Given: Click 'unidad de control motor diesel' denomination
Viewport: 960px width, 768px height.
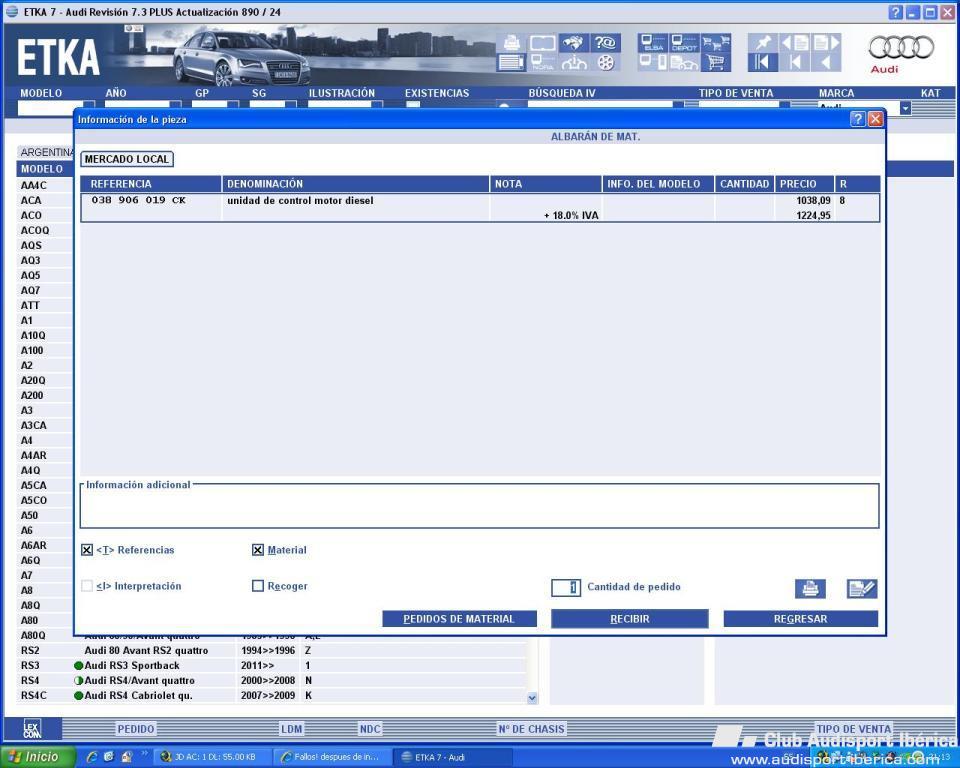Looking at the screenshot, I should point(300,200).
